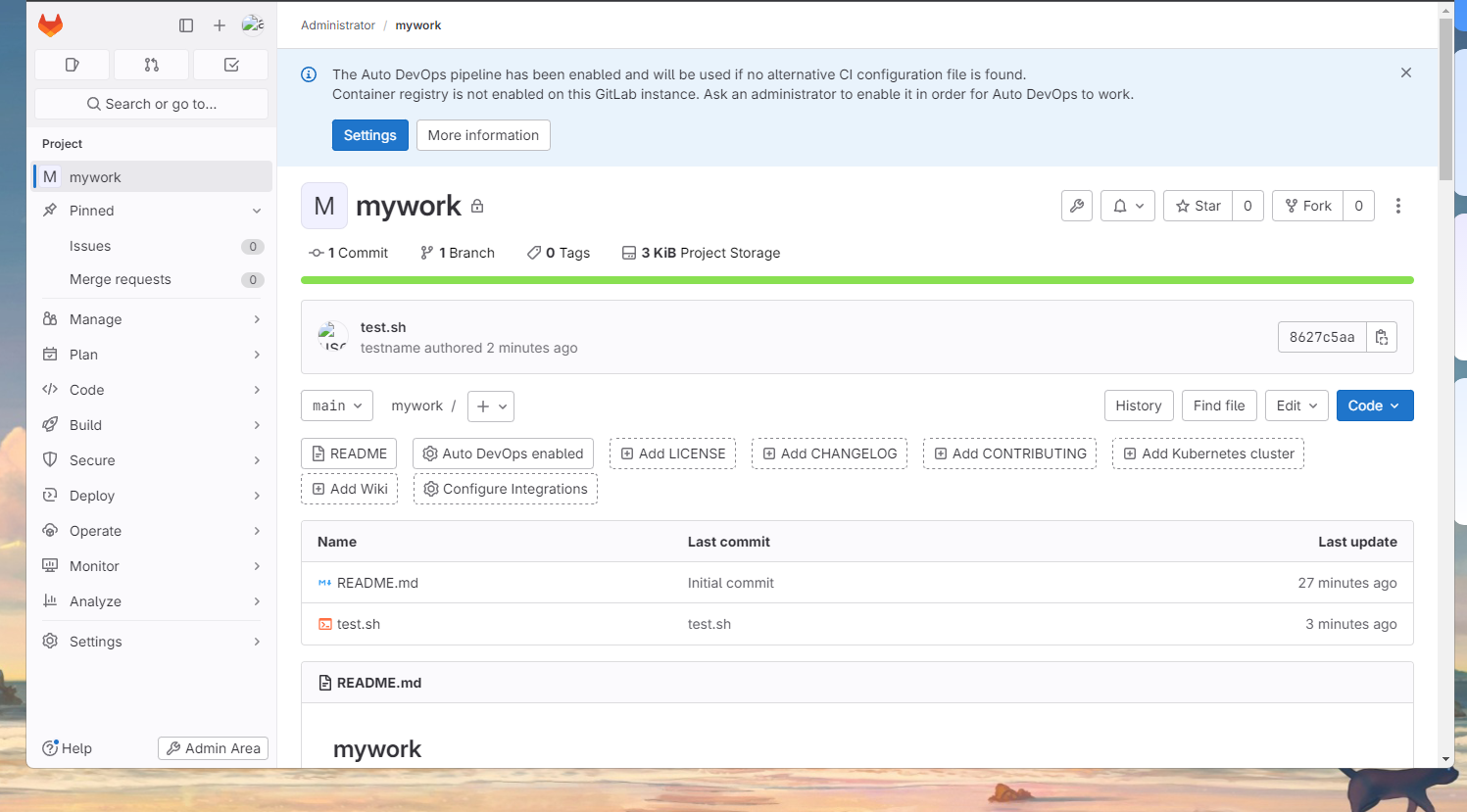1467x812 pixels.
Task: Click Add LICENSE
Action: [672, 454]
